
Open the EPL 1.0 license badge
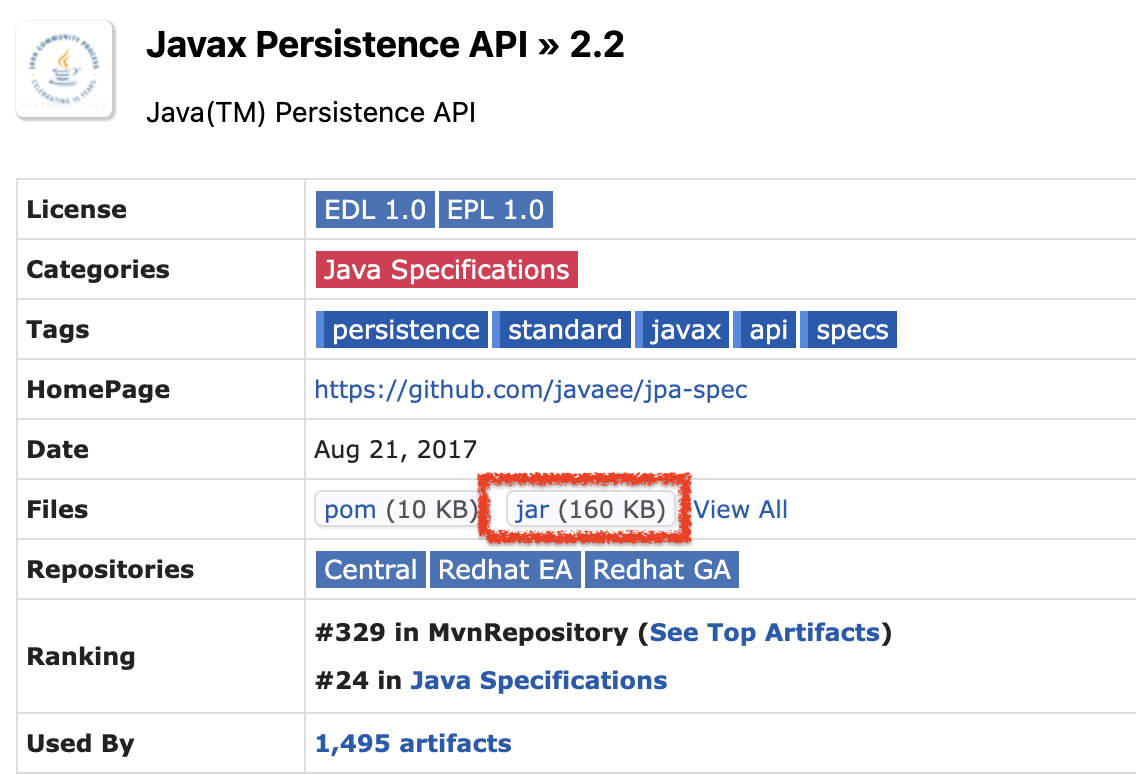click(x=496, y=209)
